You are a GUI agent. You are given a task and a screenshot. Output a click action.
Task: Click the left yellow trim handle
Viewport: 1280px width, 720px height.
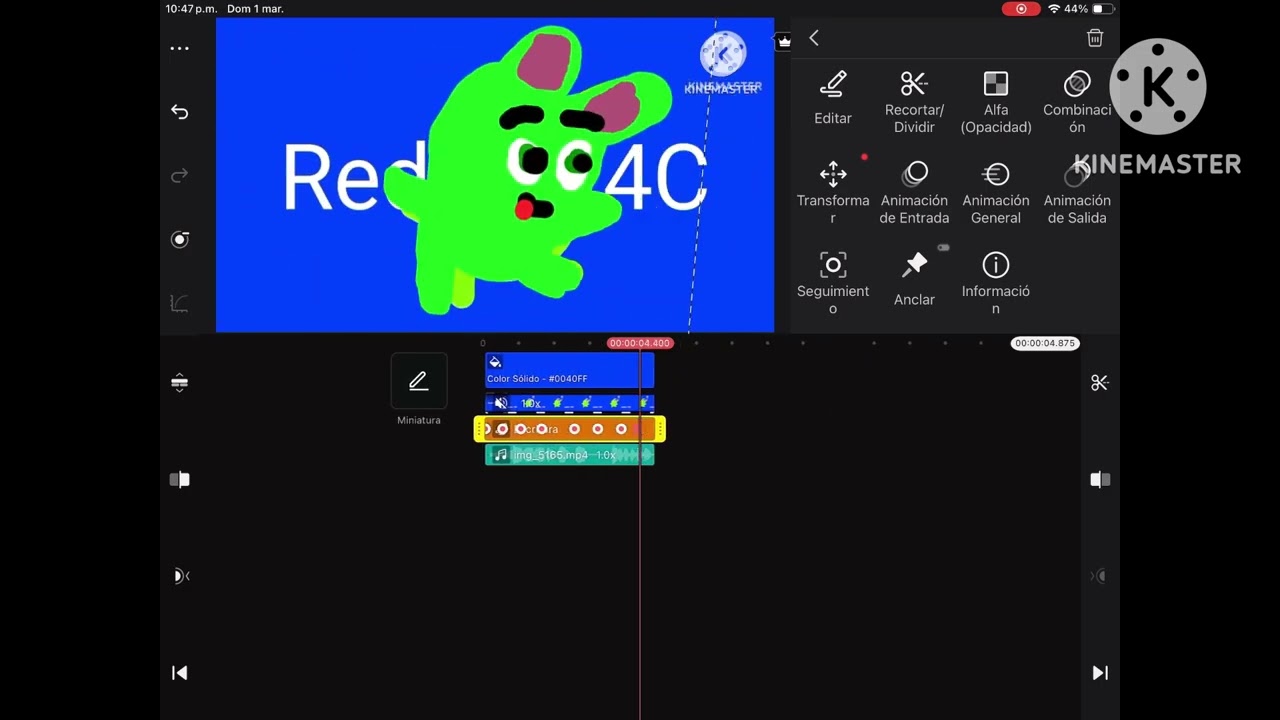(x=479, y=429)
